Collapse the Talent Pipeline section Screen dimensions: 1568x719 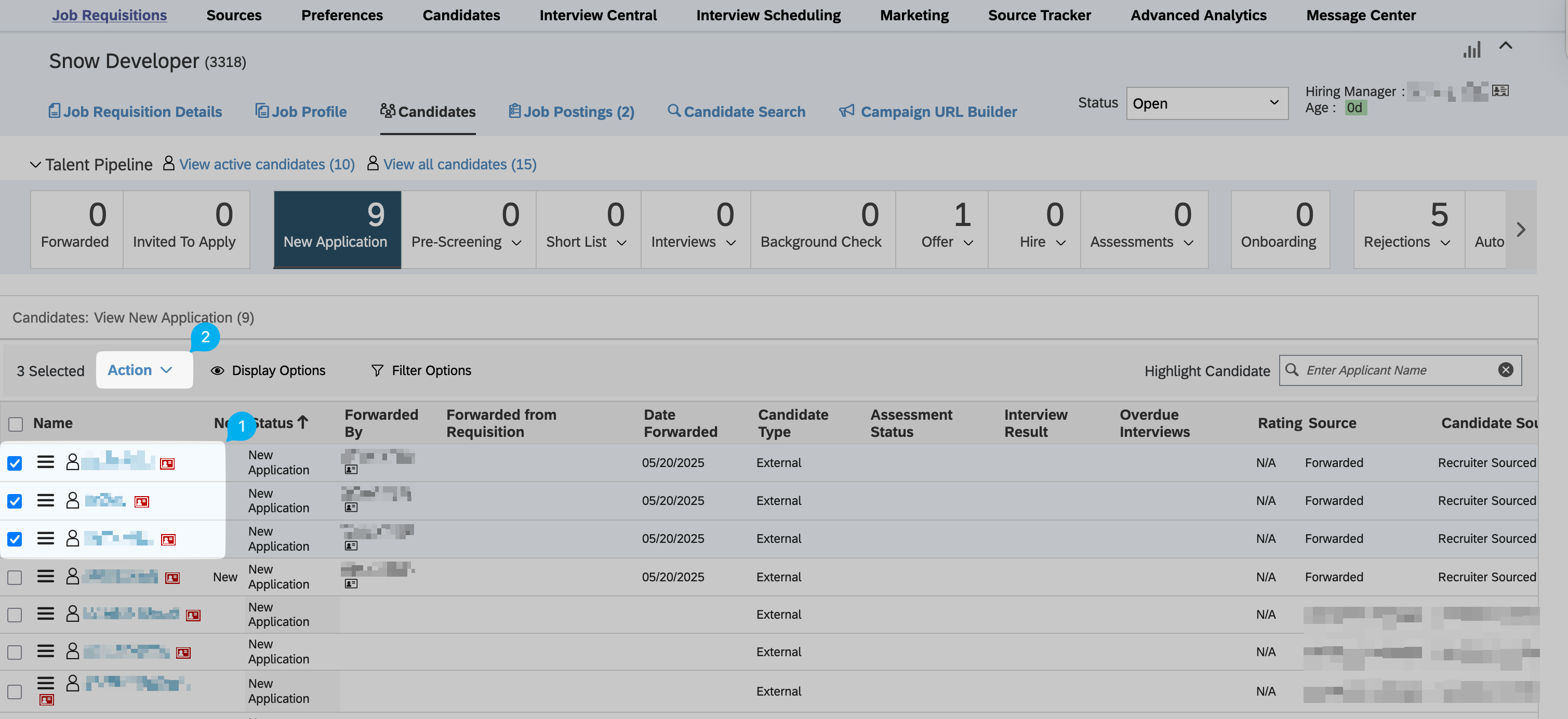(x=35, y=164)
